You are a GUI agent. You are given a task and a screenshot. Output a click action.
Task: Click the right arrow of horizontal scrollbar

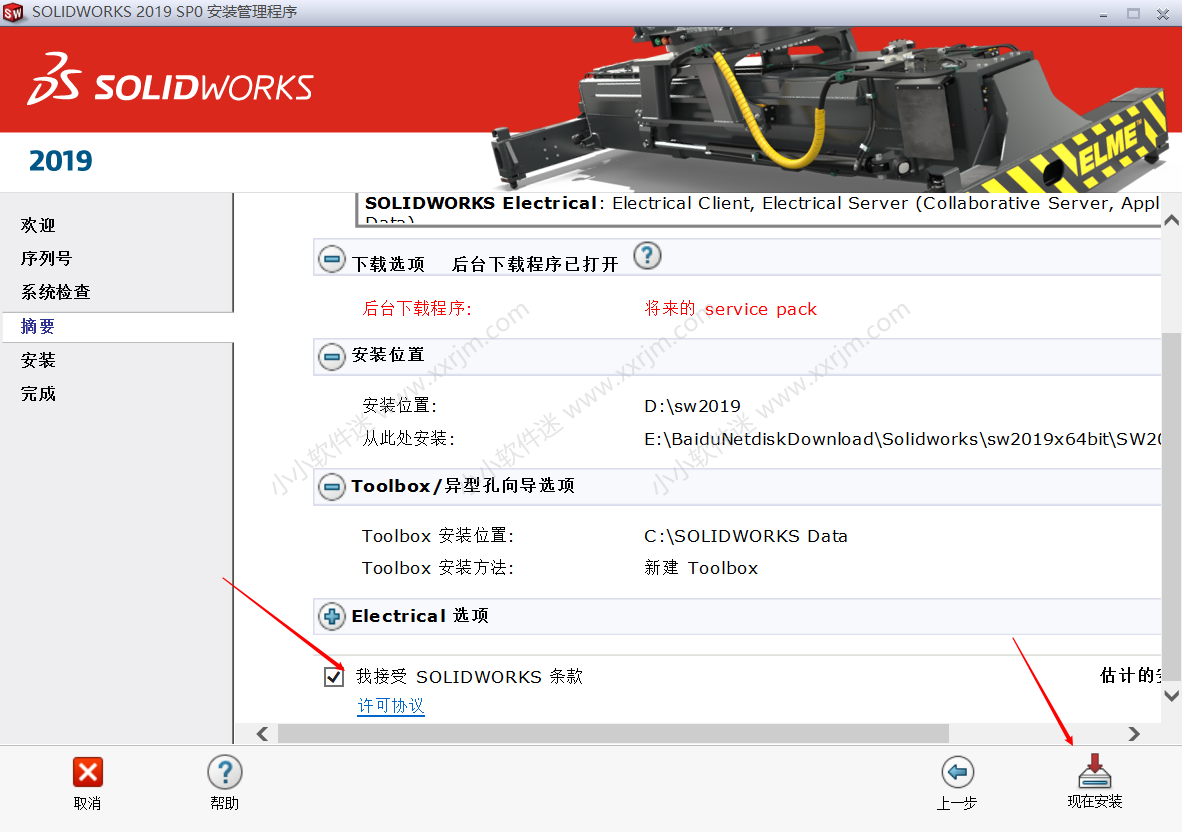[1134, 734]
